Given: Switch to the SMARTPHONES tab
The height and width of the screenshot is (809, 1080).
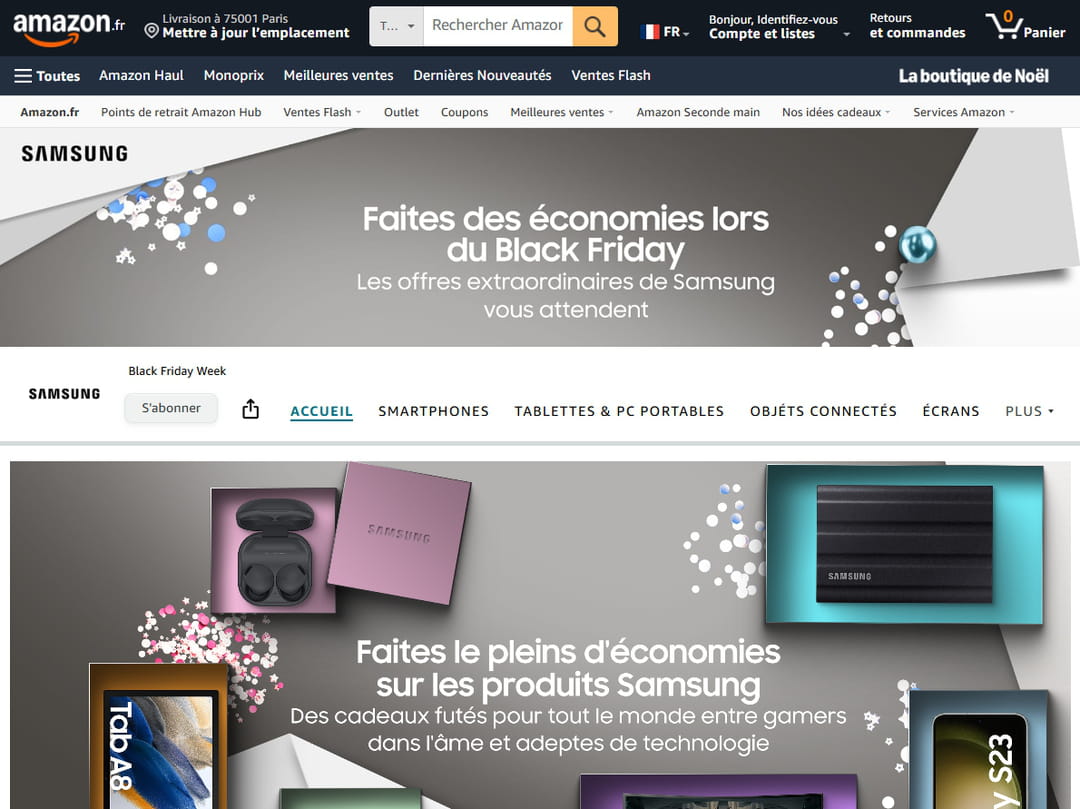Looking at the screenshot, I should (433, 411).
